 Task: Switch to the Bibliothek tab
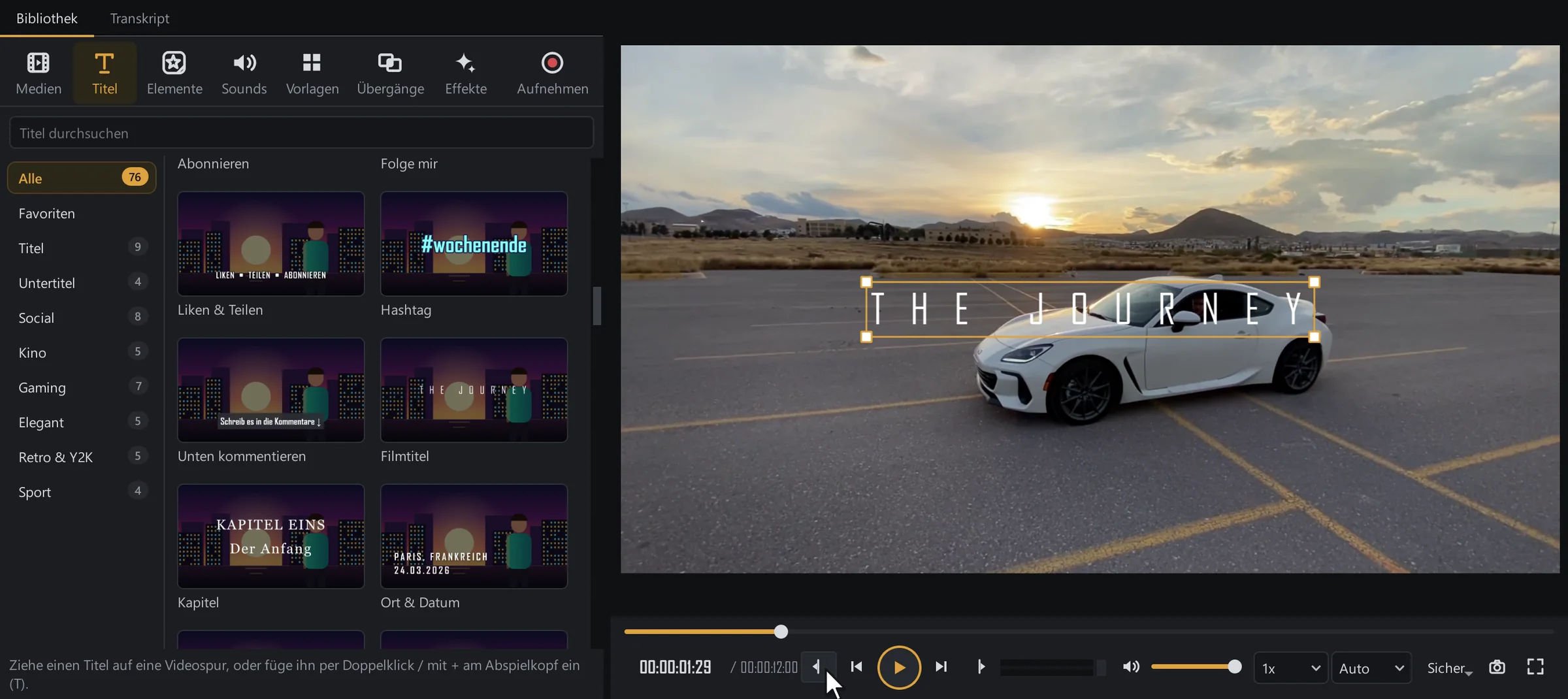pyautogui.click(x=46, y=18)
